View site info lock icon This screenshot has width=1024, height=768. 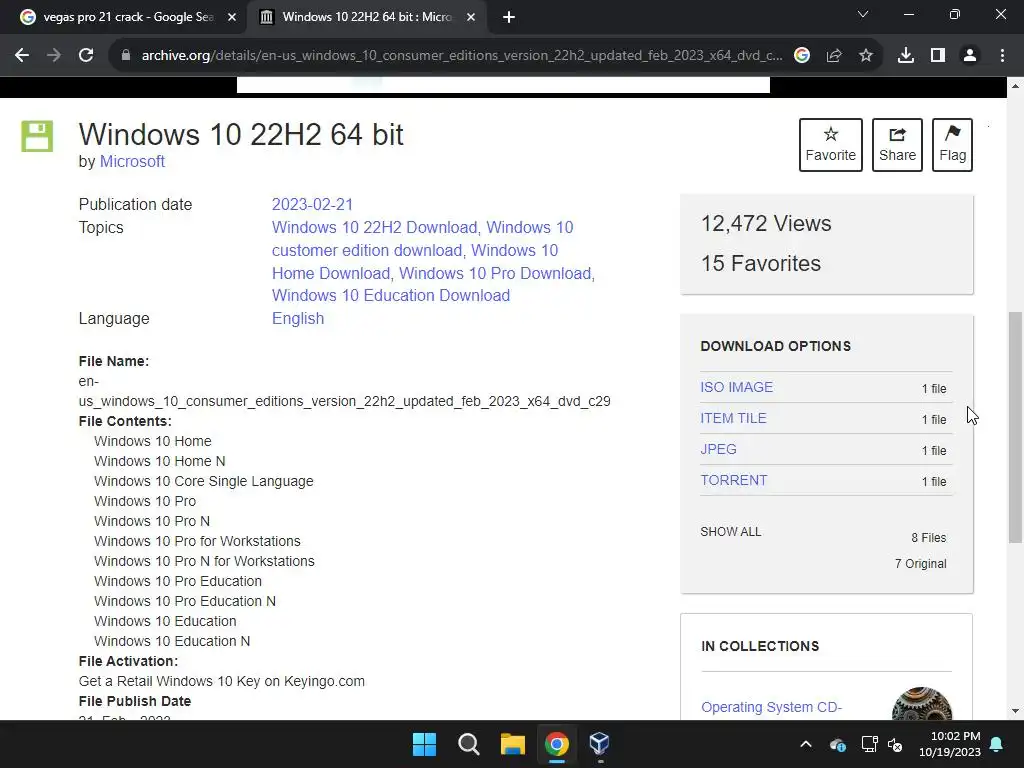pyautogui.click(x=125, y=56)
